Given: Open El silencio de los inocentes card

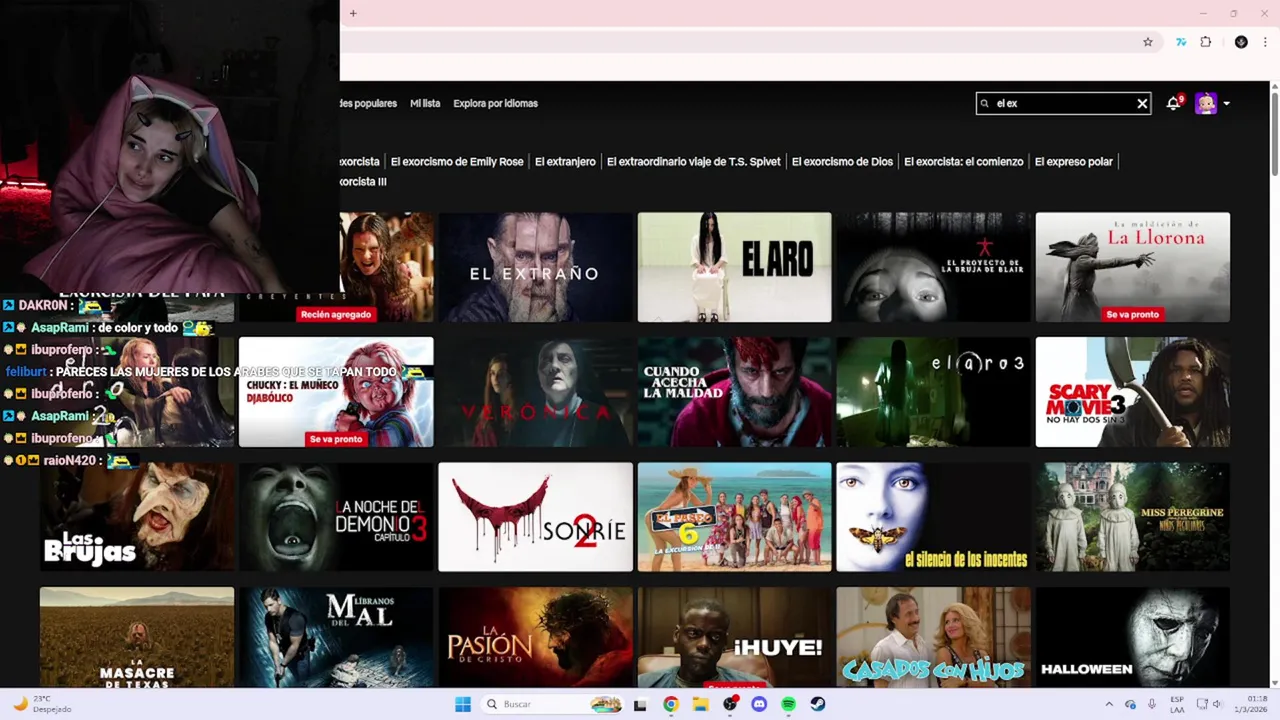Looking at the screenshot, I should 933,517.
